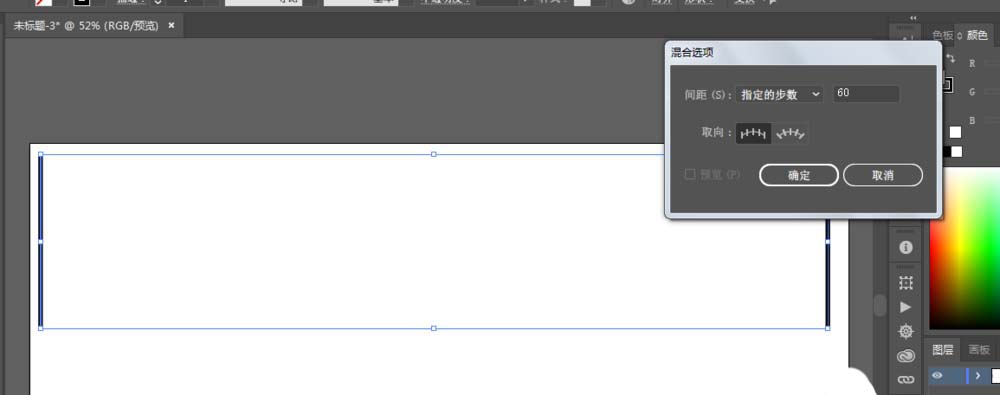Open the Info panel icon
The height and width of the screenshot is (395, 1000).
[906, 247]
